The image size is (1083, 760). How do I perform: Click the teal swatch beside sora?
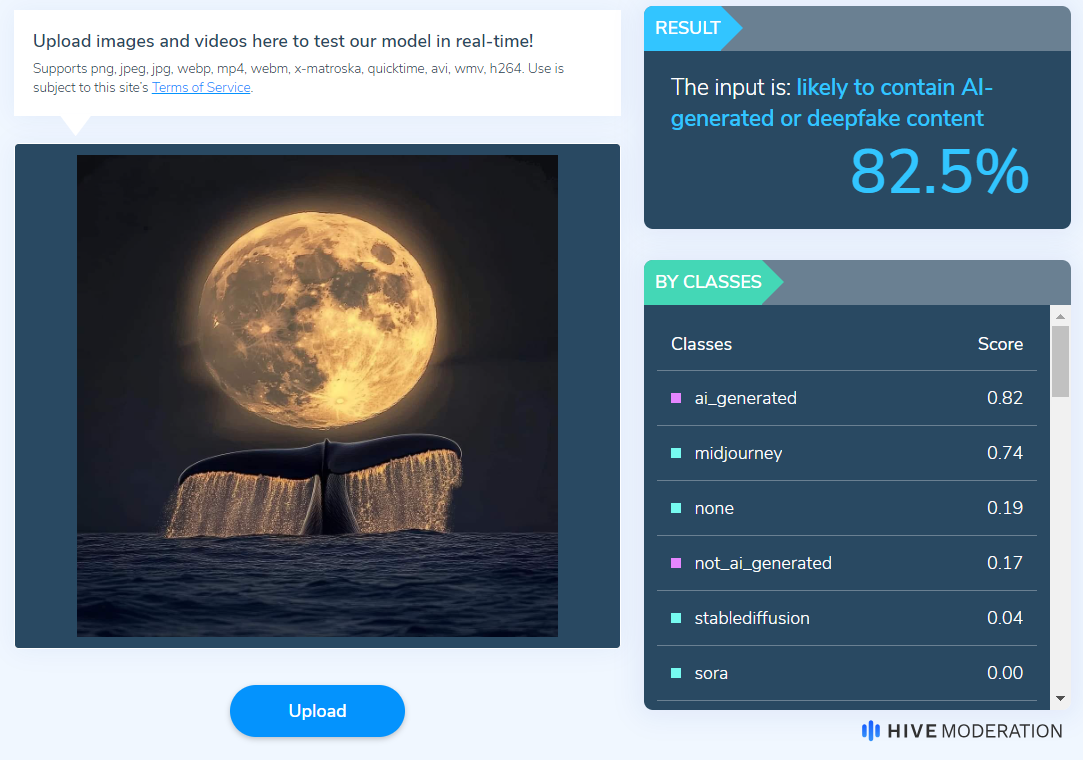coord(676,673)
